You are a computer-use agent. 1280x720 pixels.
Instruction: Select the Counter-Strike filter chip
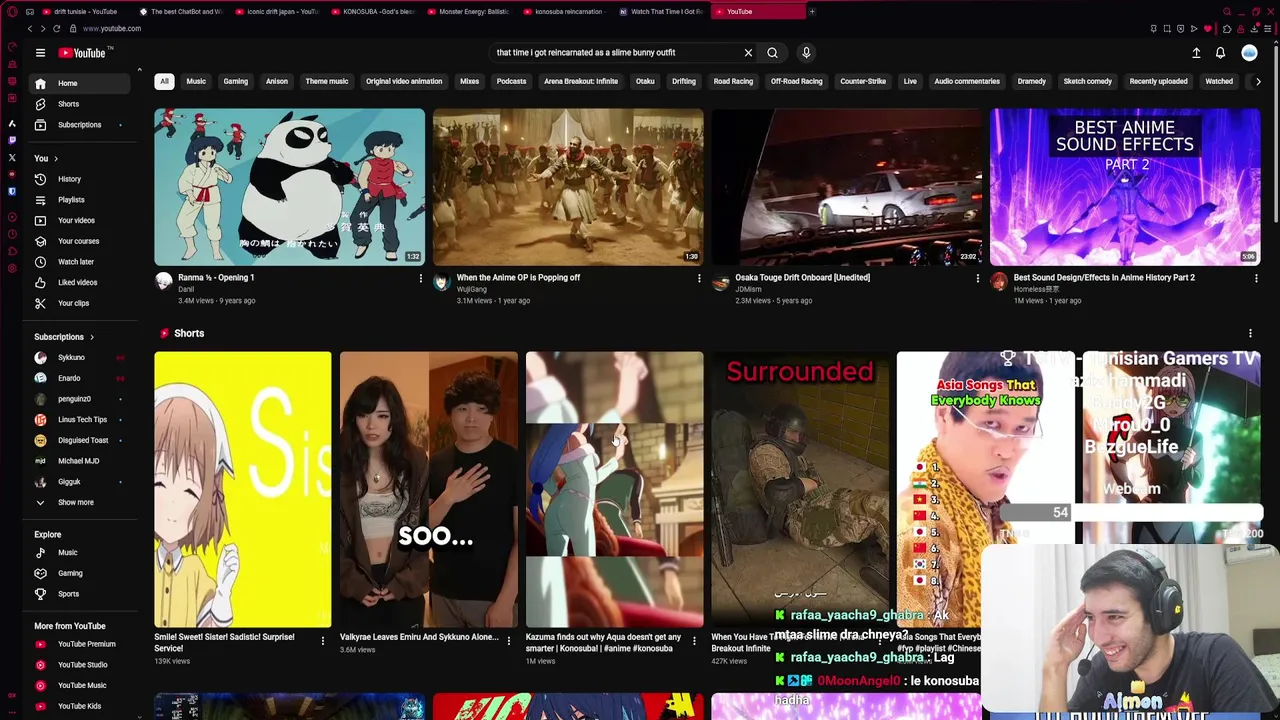(x=864, y=81)
